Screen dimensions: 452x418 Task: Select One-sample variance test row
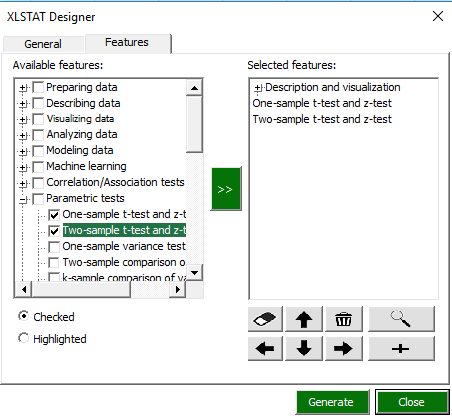(124, 246)
